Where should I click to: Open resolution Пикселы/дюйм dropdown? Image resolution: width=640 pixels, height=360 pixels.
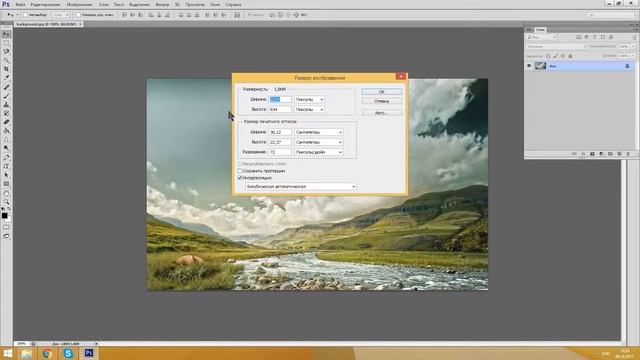pyautogui.click(x=318, y=152)
